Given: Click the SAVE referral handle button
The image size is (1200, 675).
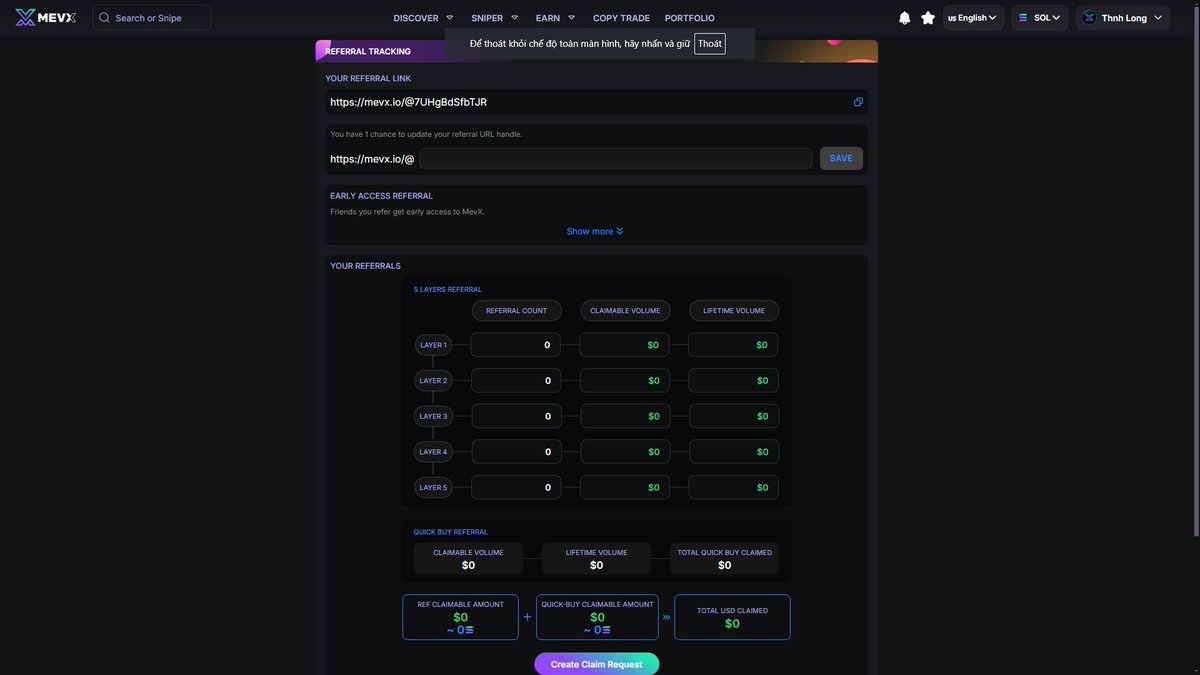Looking at the screenshot, I should pyautogui.click(x=841, y=158).
